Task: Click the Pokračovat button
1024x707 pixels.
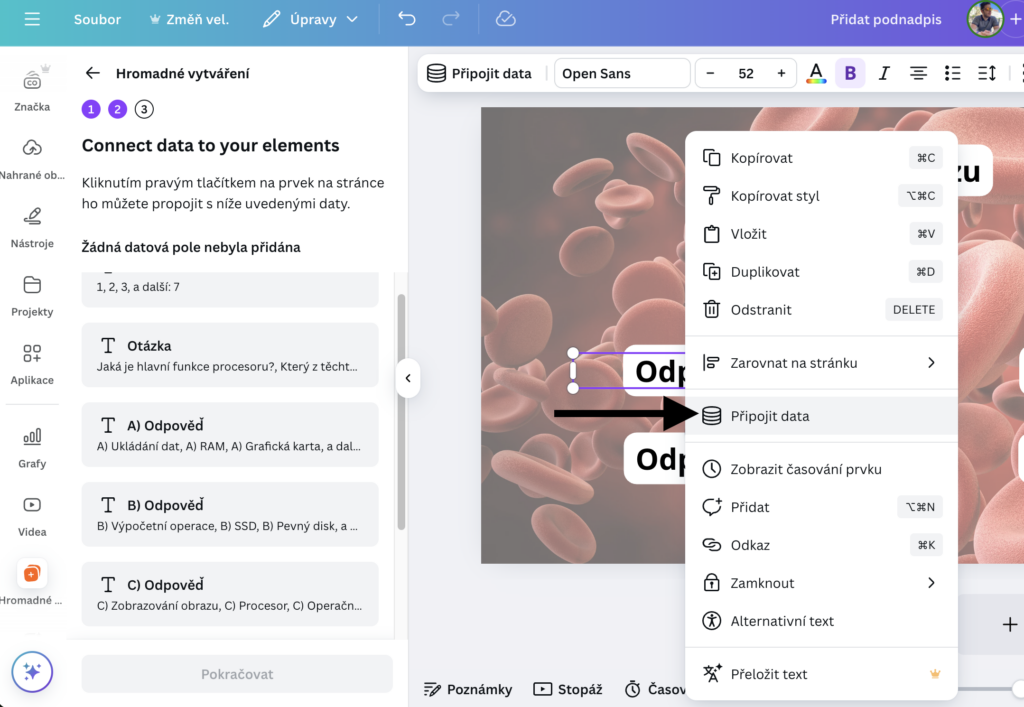Action: click(237, 674)
